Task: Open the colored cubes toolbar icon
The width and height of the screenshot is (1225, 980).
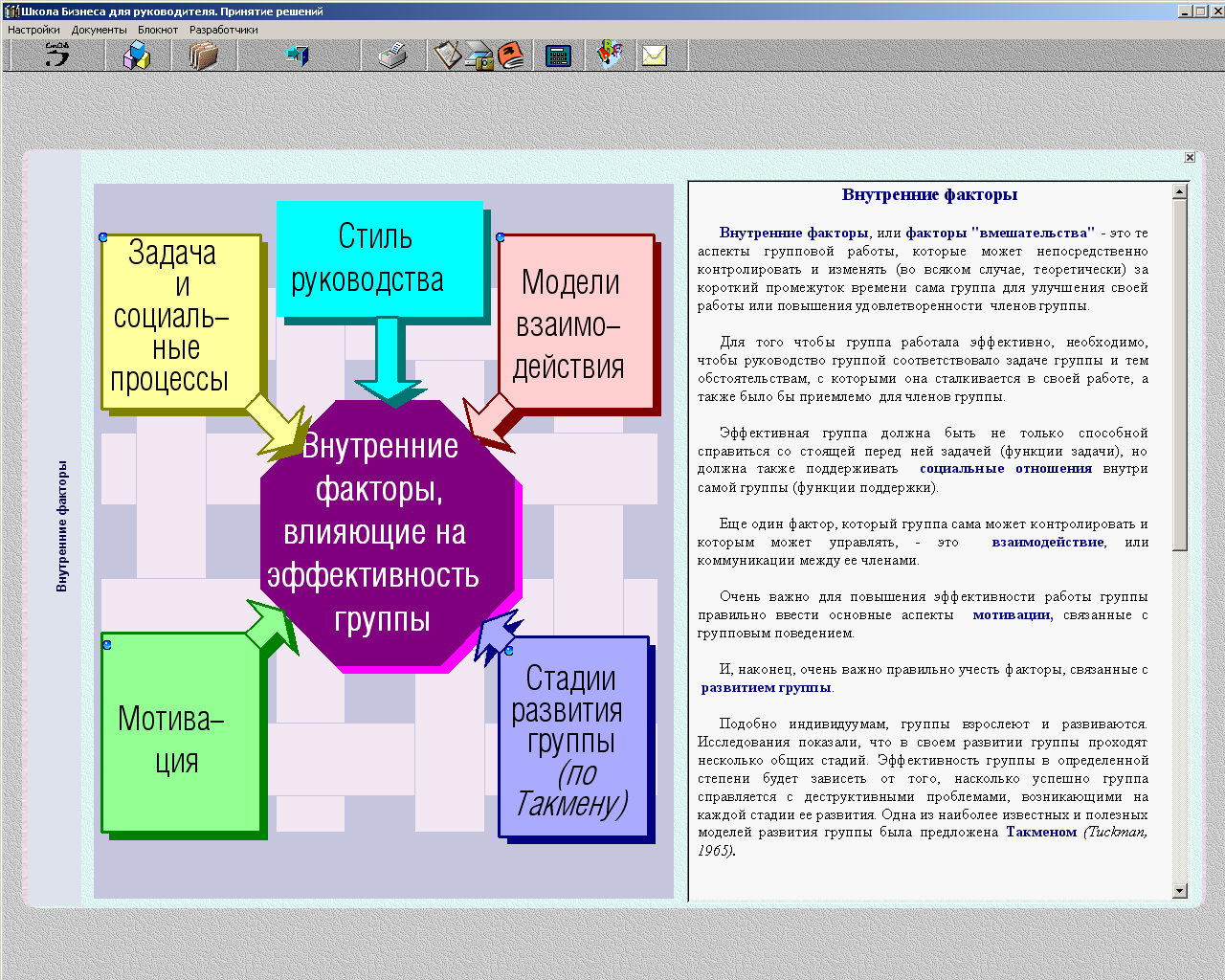Action: coord(137,55)
